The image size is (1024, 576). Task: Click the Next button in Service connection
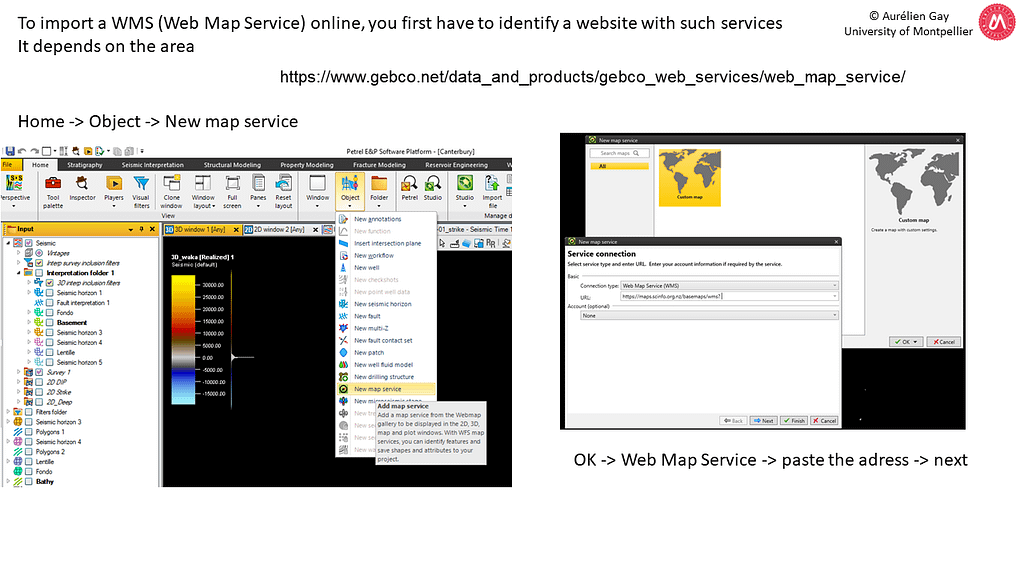[763, 421]
